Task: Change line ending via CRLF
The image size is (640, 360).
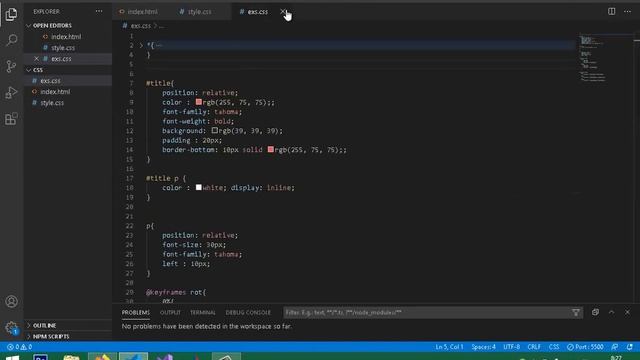Action: [534, 347]
